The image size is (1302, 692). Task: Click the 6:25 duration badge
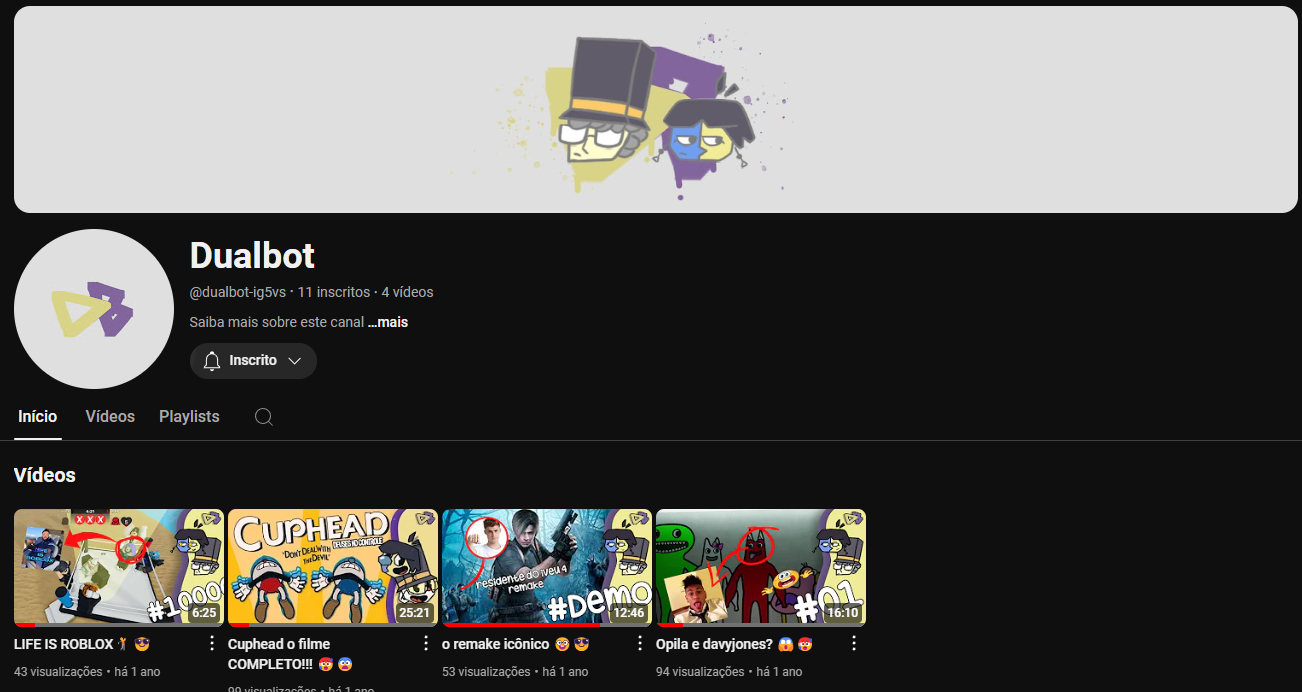coord(204,613)
